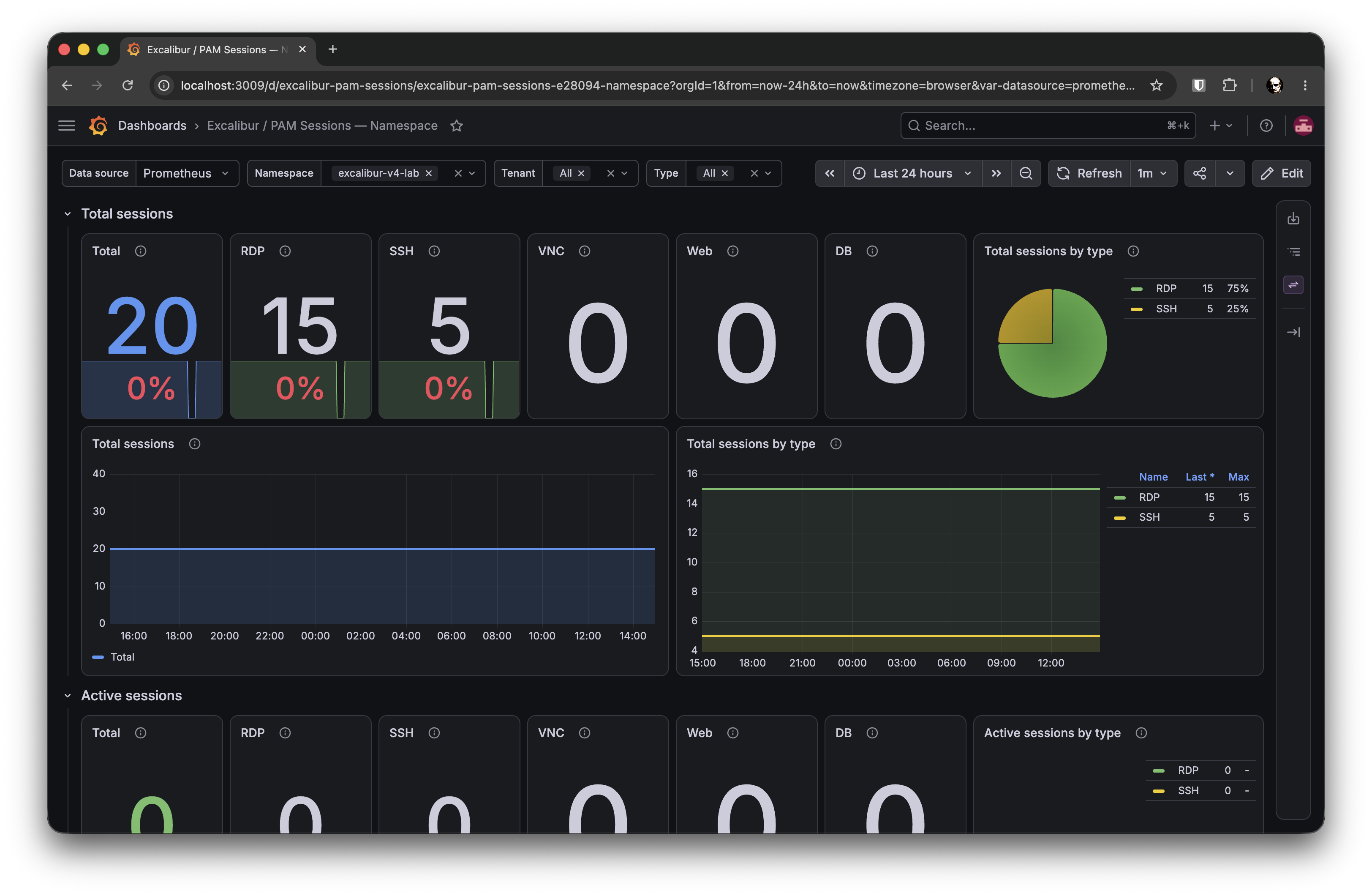
Task: Collapse the Total sessions row
Action: (68, 214)
